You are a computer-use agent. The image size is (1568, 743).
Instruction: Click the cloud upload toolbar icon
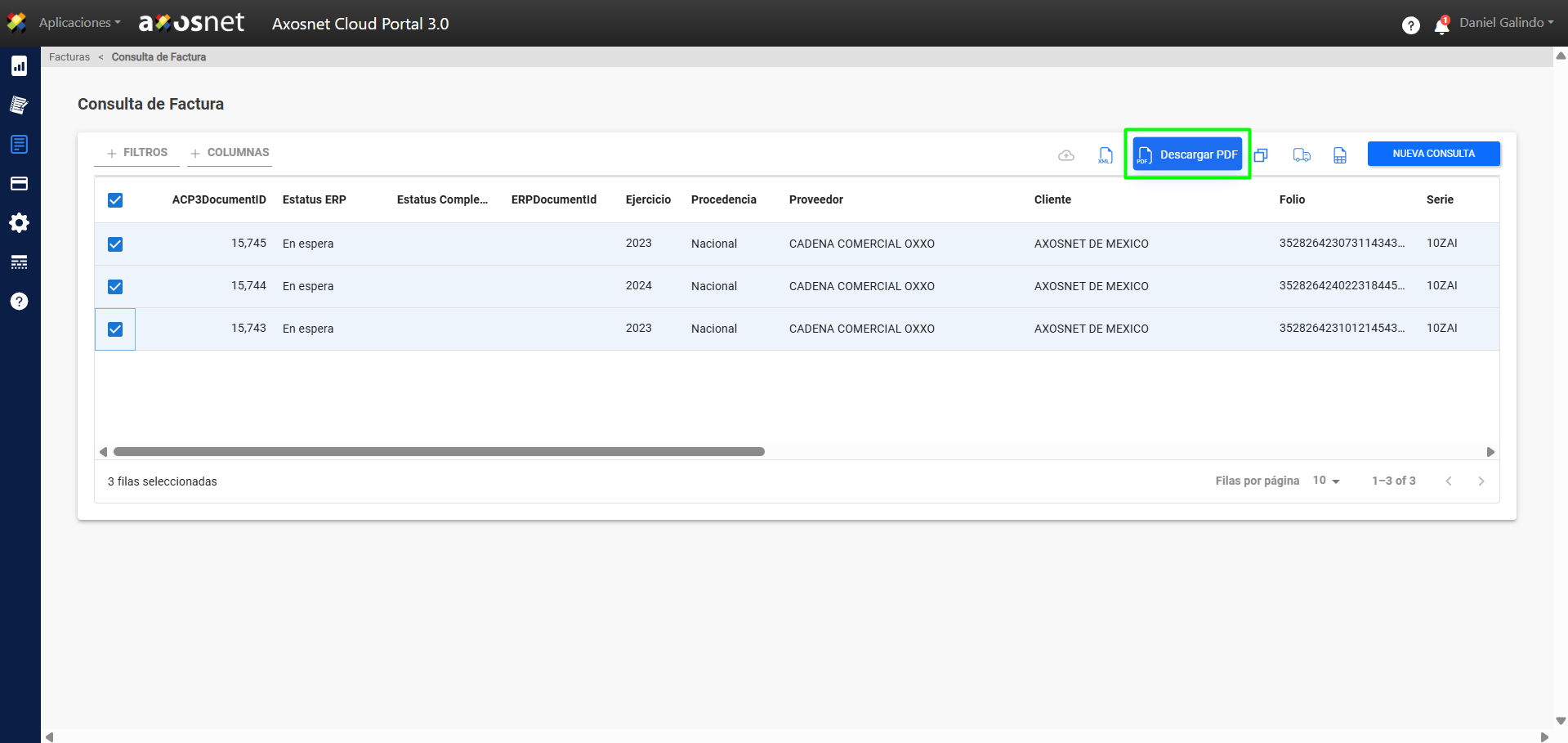[1066, 155]
